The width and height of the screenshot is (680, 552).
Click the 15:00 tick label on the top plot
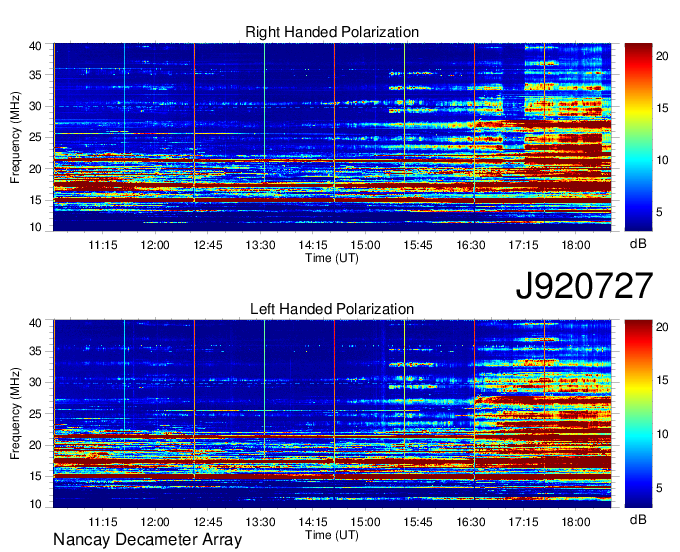(x=365, y=245)
